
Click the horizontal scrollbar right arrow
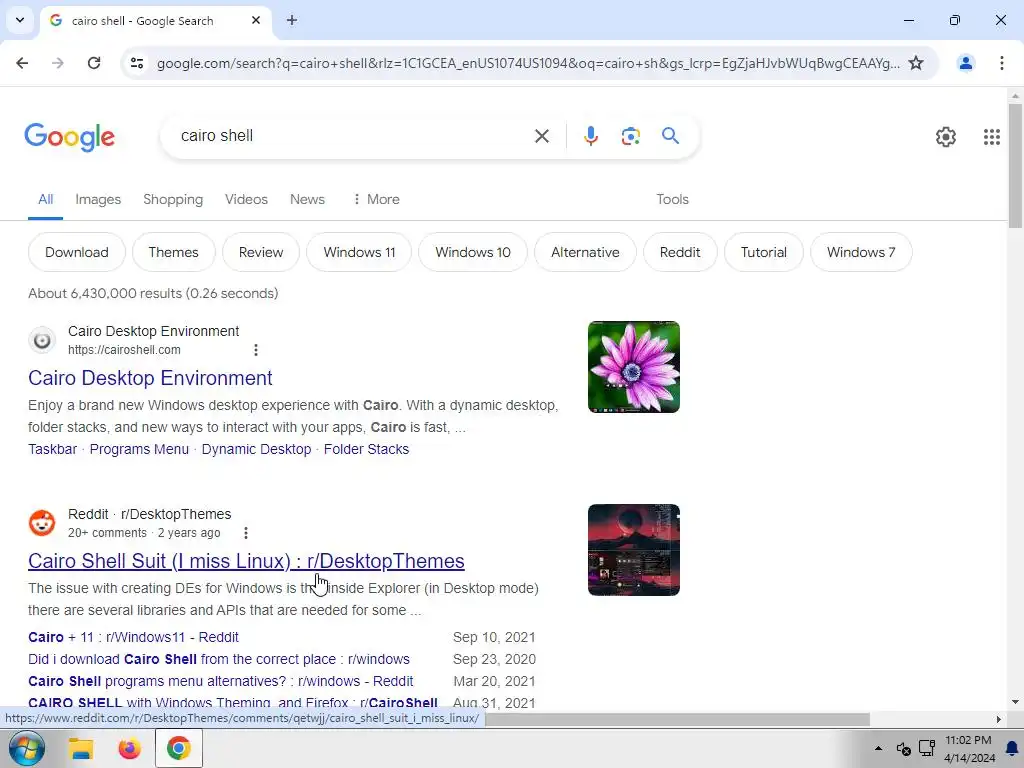click(998, 719)
